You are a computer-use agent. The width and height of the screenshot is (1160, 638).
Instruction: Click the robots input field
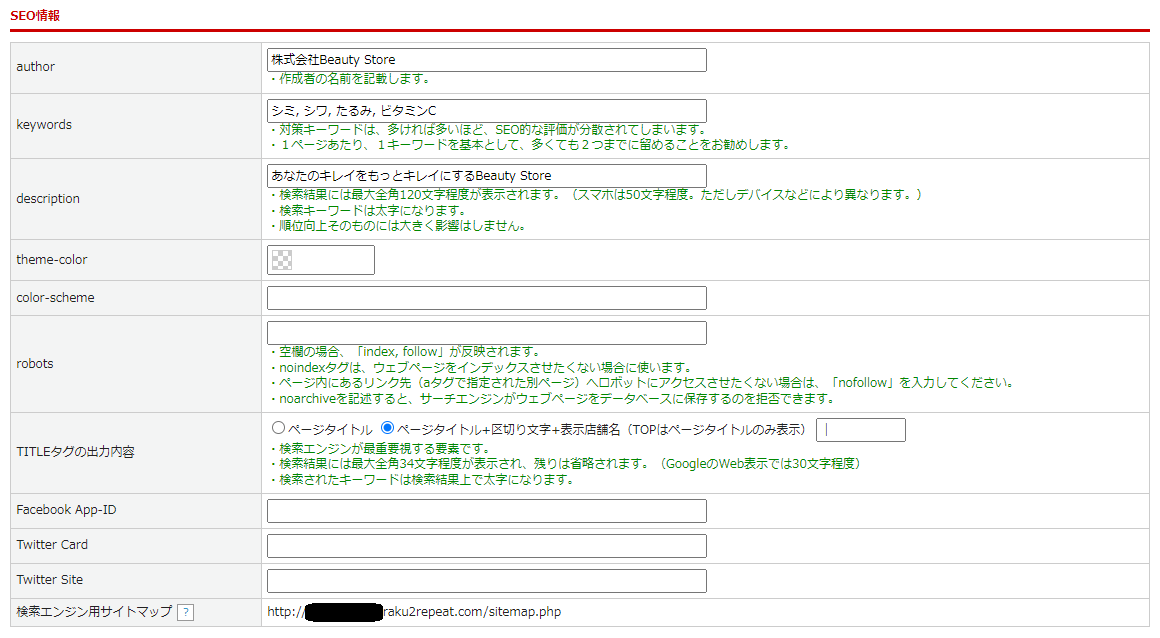click(487, 333)
